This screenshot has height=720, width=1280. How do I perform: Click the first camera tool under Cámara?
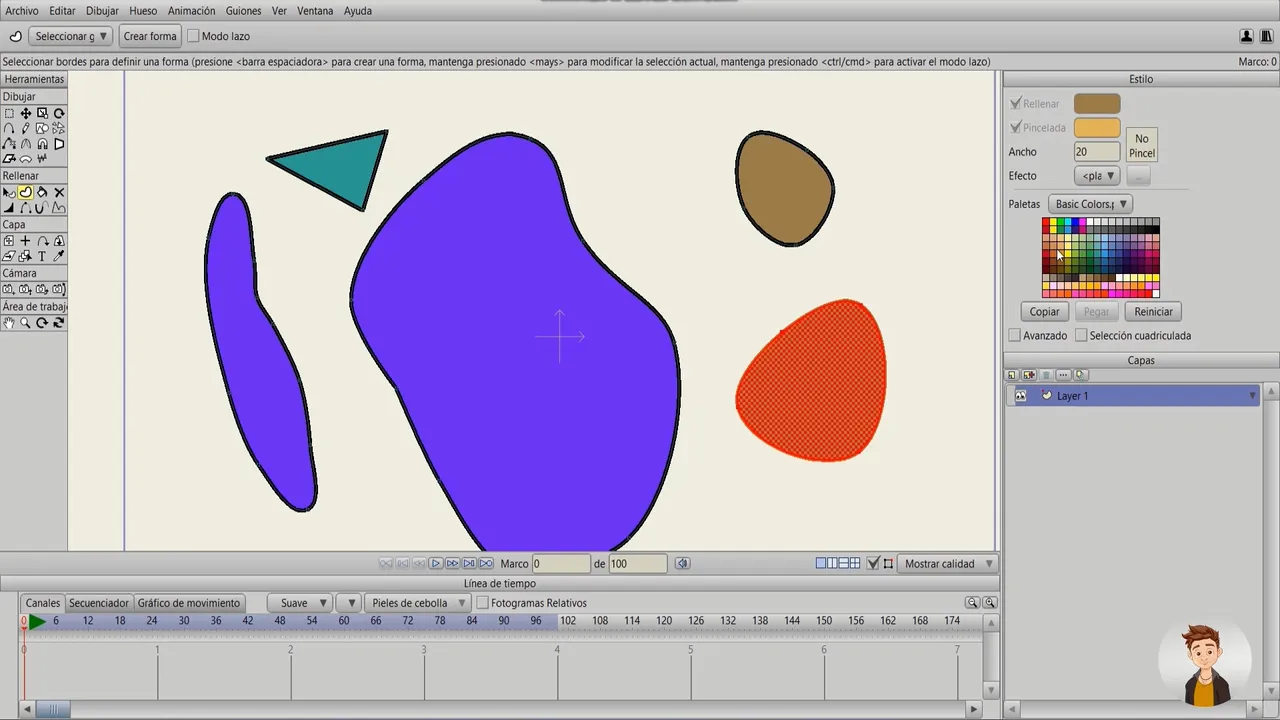9,289
